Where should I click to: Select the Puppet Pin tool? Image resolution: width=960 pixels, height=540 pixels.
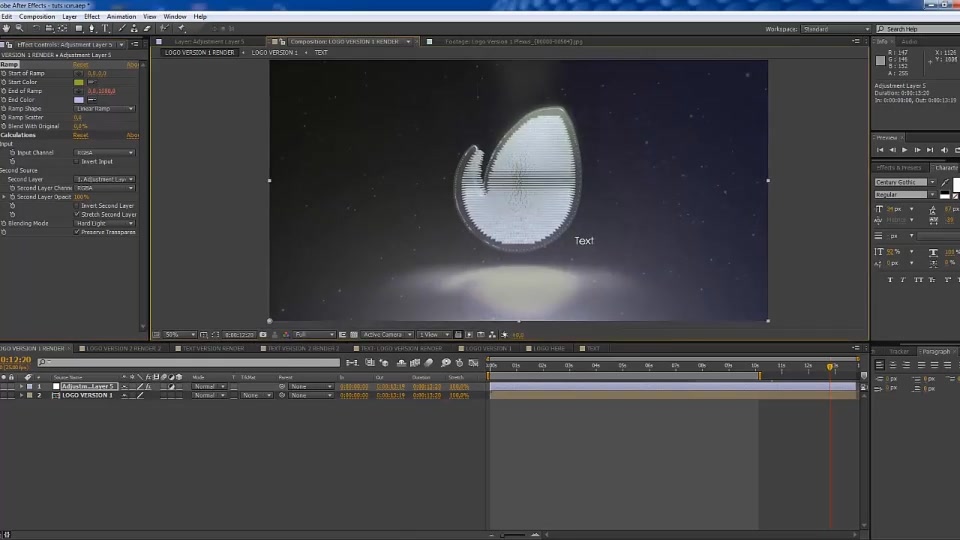[181, 28]
